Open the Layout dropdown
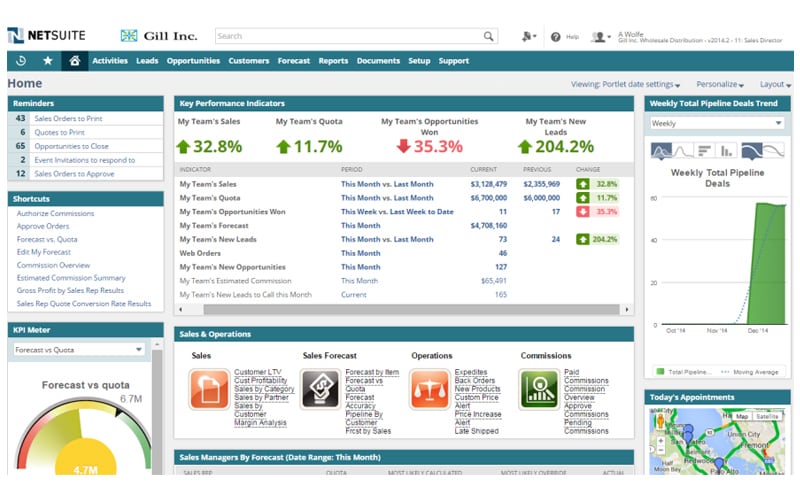 click(x=776, y=84)
